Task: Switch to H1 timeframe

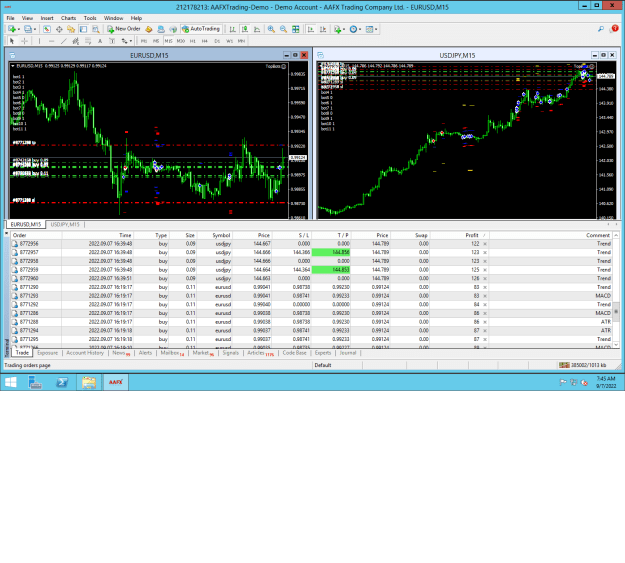Action: (x=193, y=41)
